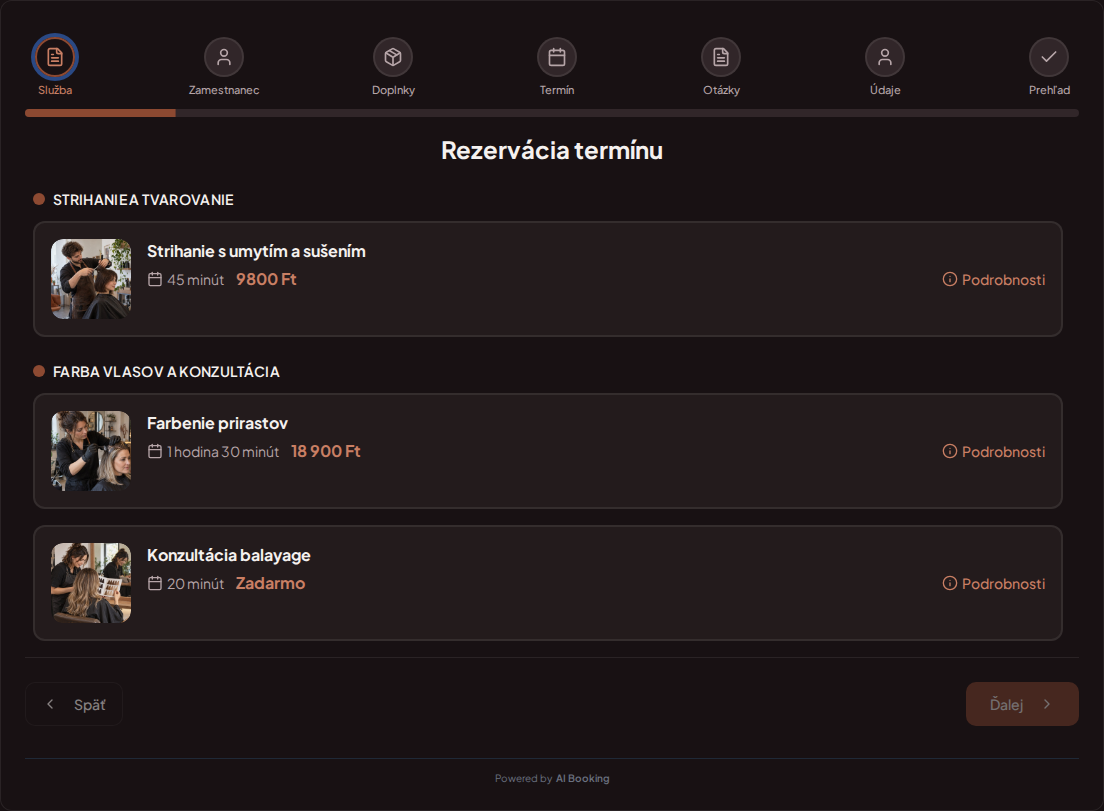Open the Otázky document icon

(x=721, y=57)
